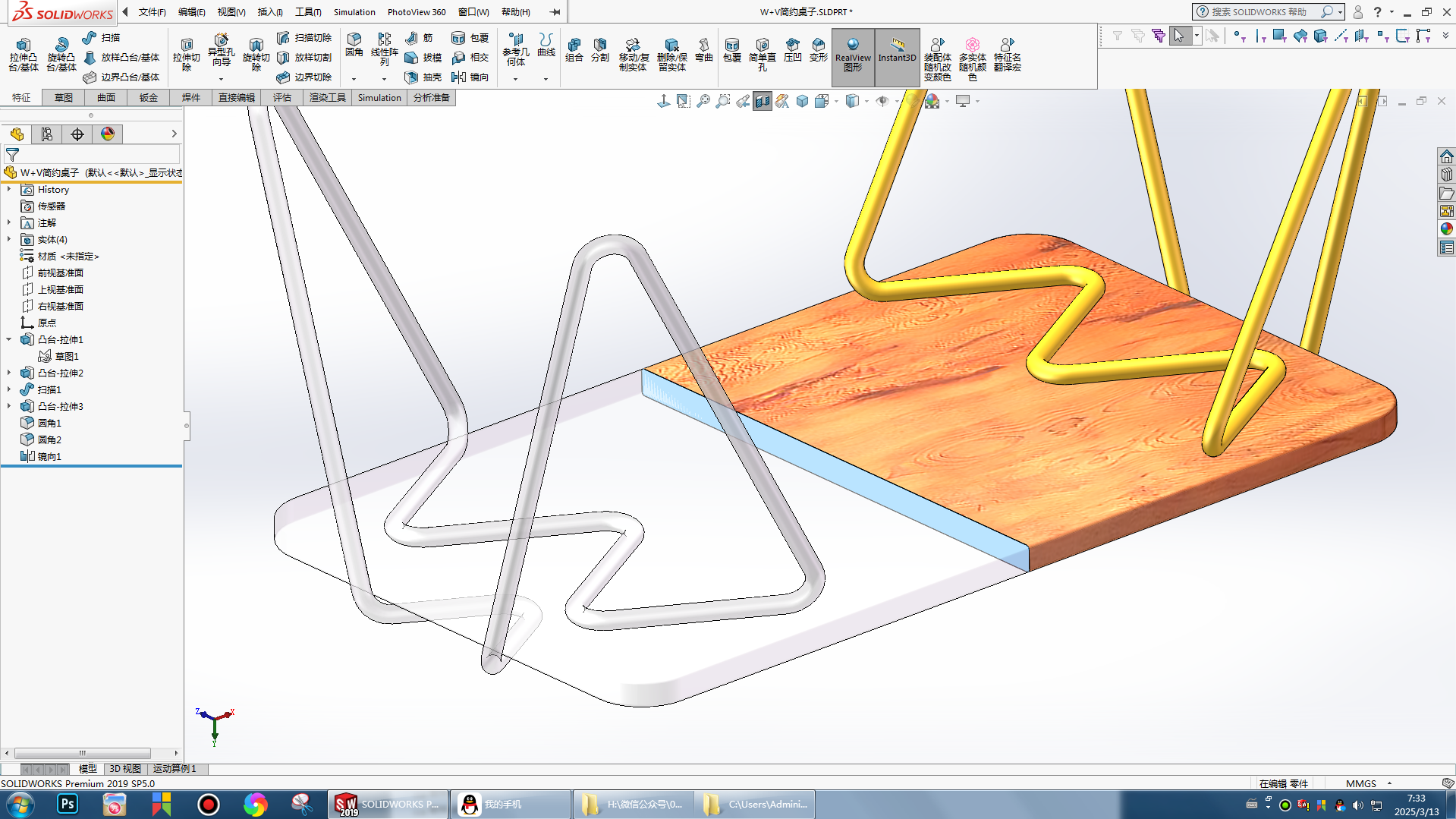Click the Shell (抽壳) tool icon
This screenshot has height=819, width=1456.
[423, 77]
